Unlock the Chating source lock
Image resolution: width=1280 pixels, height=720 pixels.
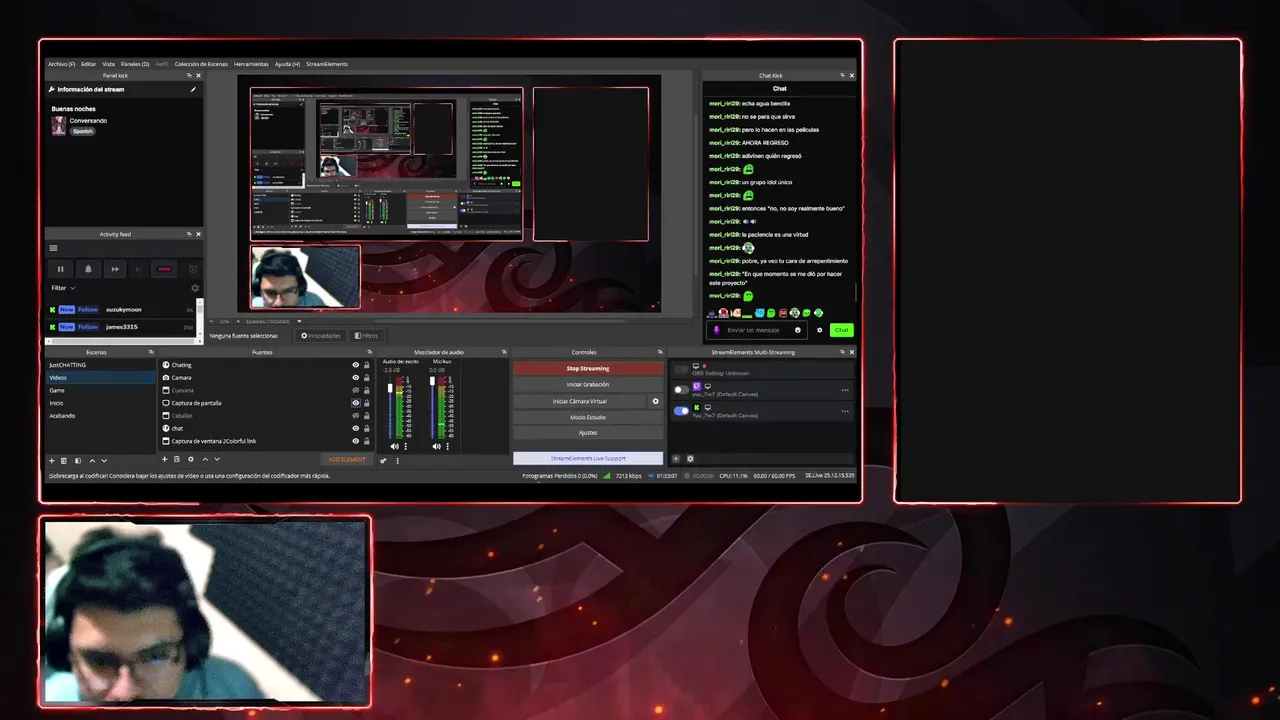[x=367, y=365]
